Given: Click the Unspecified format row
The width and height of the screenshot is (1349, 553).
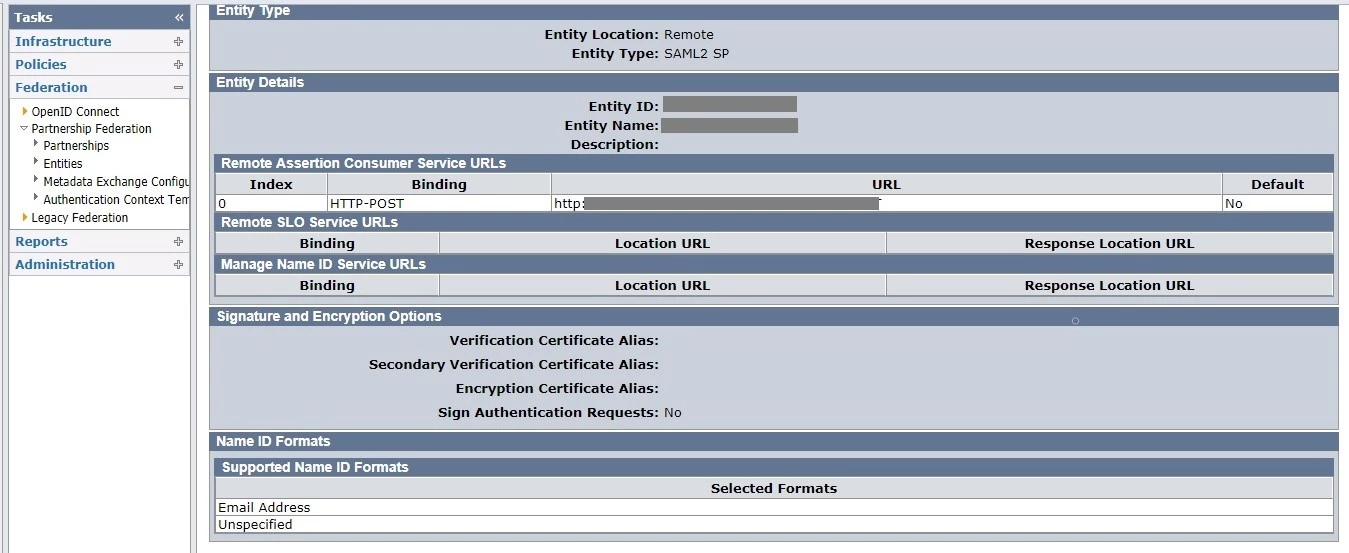Looking at the screenshot, I should coord(774,525).
